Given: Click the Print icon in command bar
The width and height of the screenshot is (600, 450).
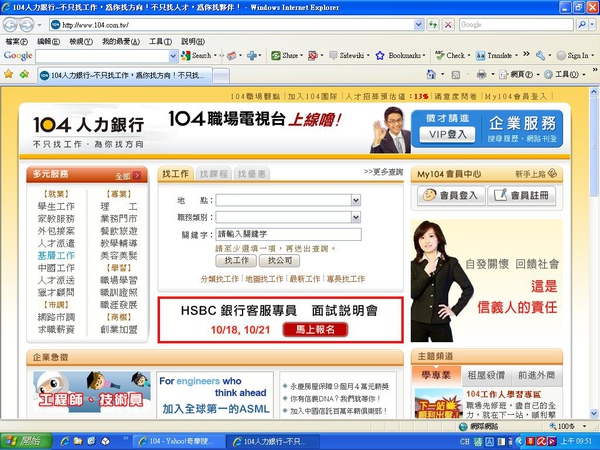Looking at the screenshot, I should click(x=481, y=74).
